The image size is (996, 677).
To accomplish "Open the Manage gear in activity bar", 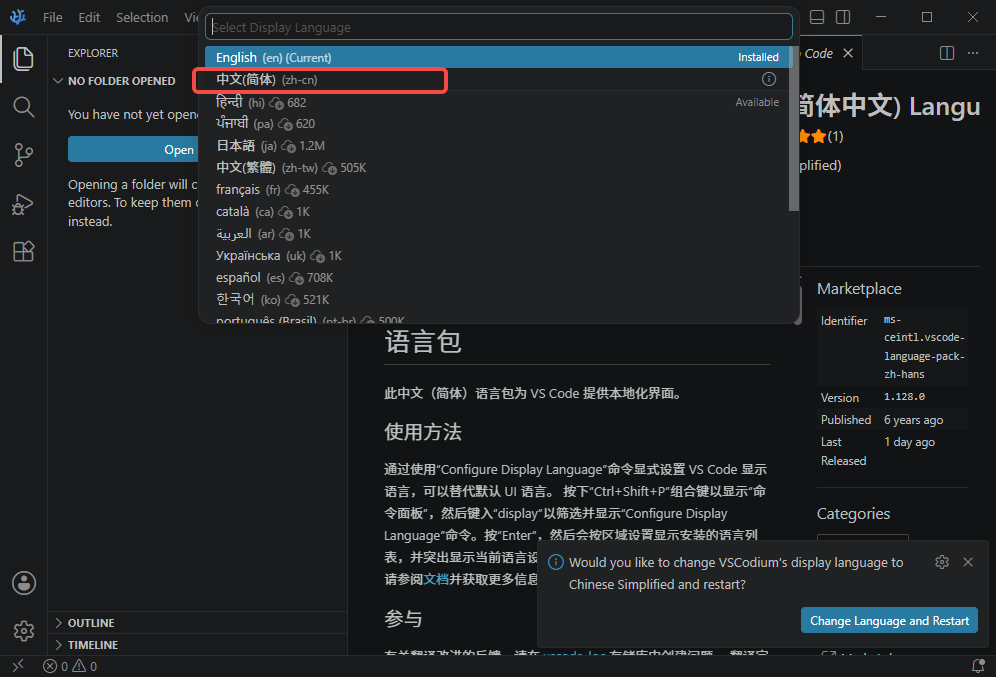I will [24, 631].
